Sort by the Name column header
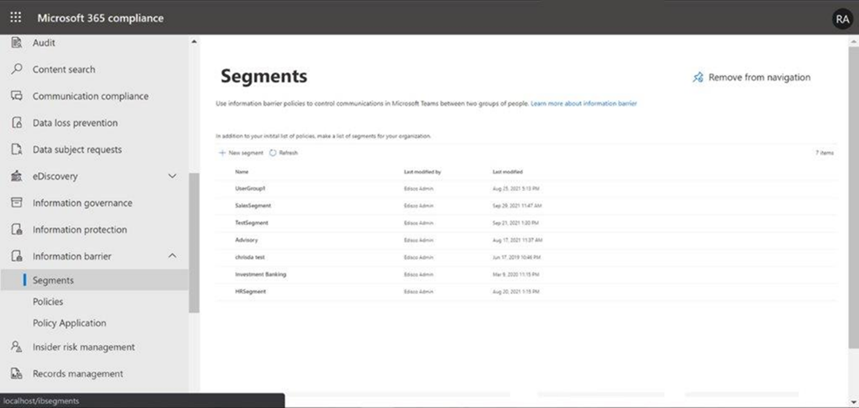Image resolution: width=859 pixels, height=408 pixels. [x=242, y=172]
